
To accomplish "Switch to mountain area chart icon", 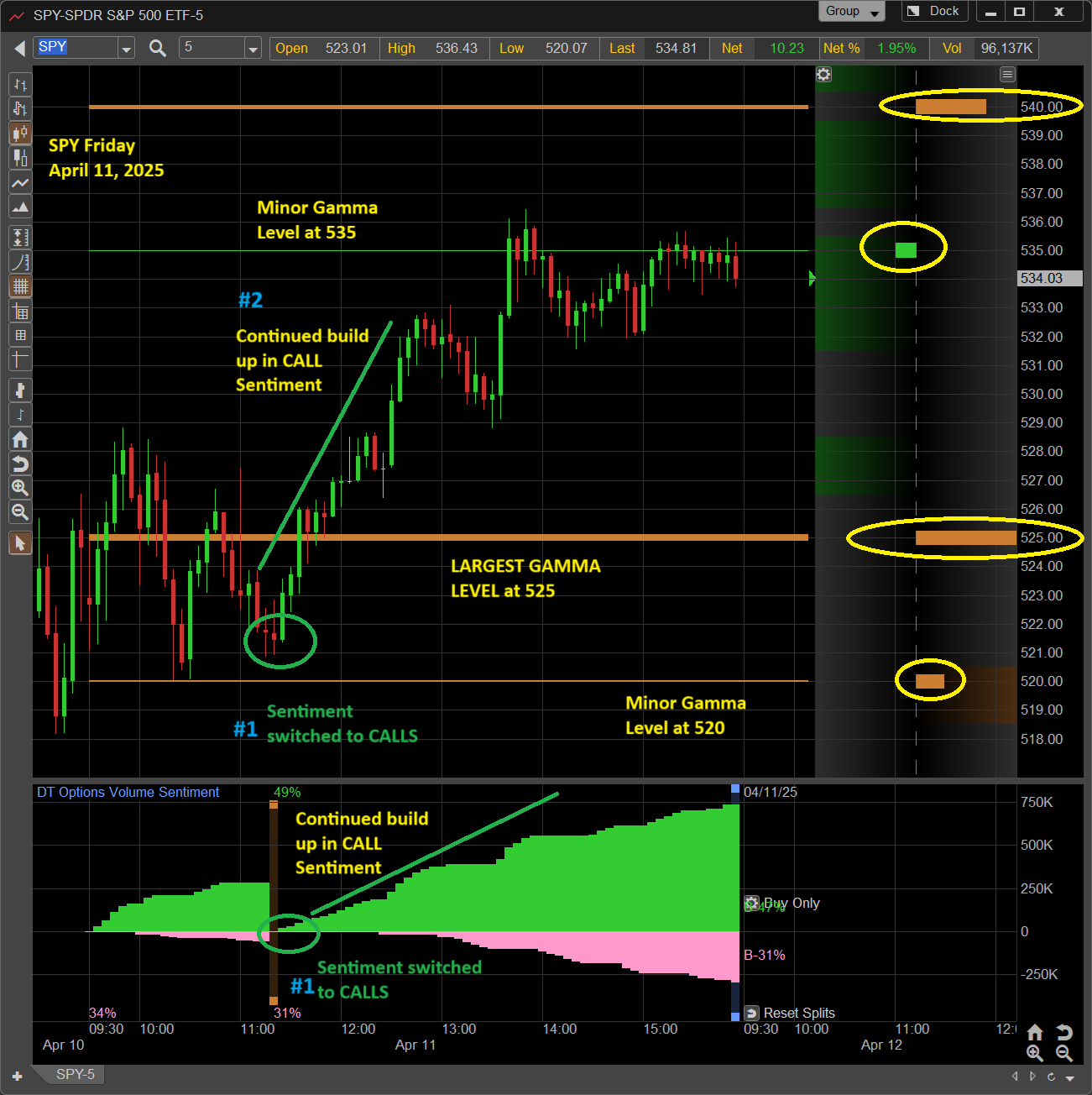I will coord(20,207).
